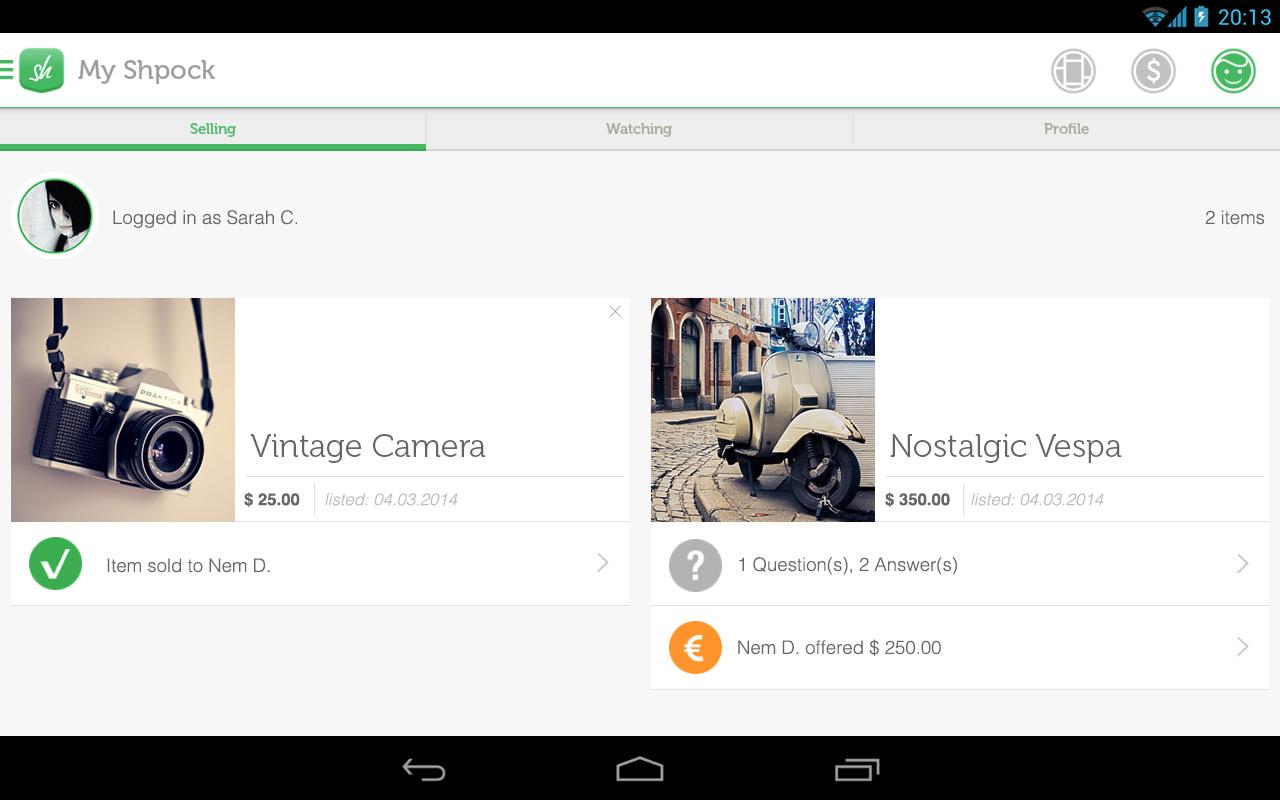Tap the orange euro offer icon
Image resolution: width=1280 pixels, height=800 pixels.
(x=695, y=647)
